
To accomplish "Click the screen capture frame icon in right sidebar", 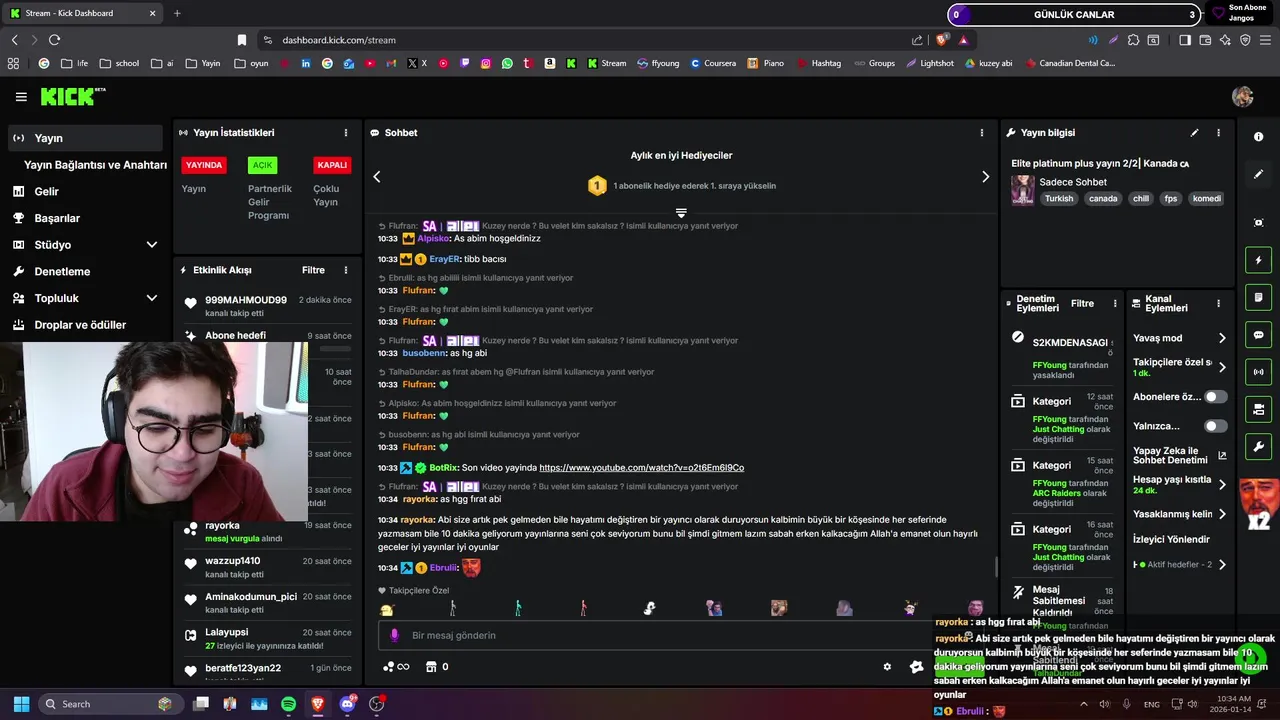I will pyautogui.click(x=1258, y=222).
